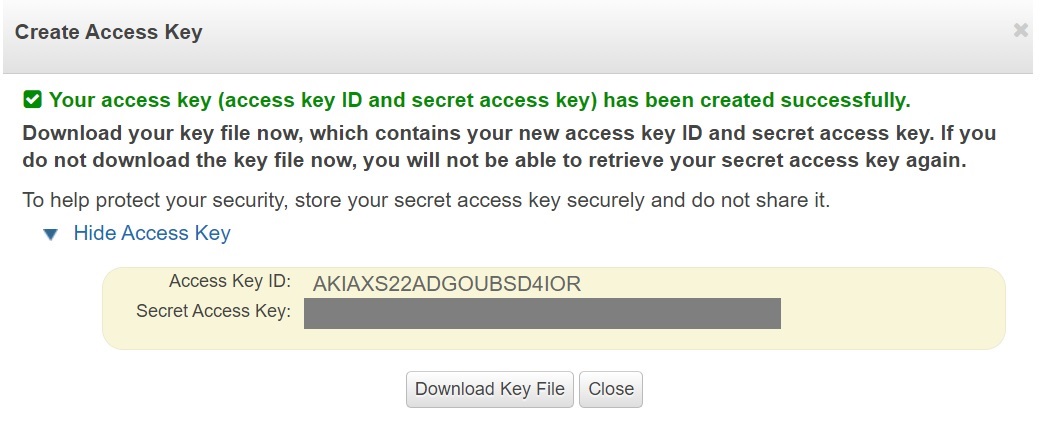The image size is (1064, 423).
Task: Click the "Secret Access Key:" label
Action: 213,311
